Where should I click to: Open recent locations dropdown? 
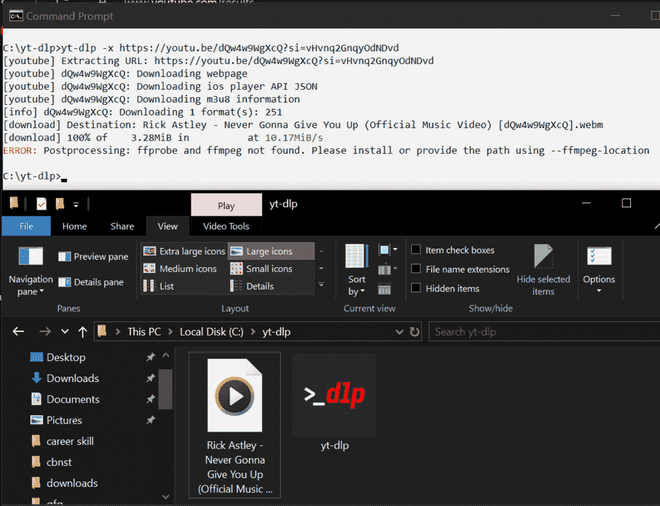(x=64, y=332)
